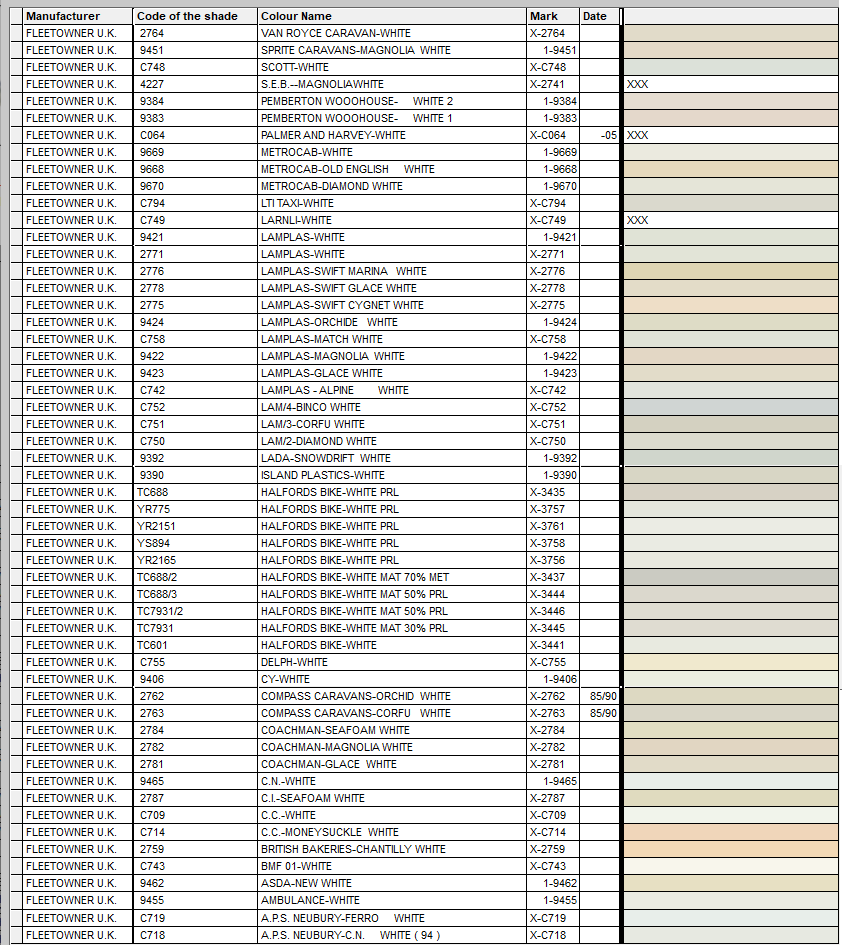
Task: Click the Code of the shade header
Action: 195,16
